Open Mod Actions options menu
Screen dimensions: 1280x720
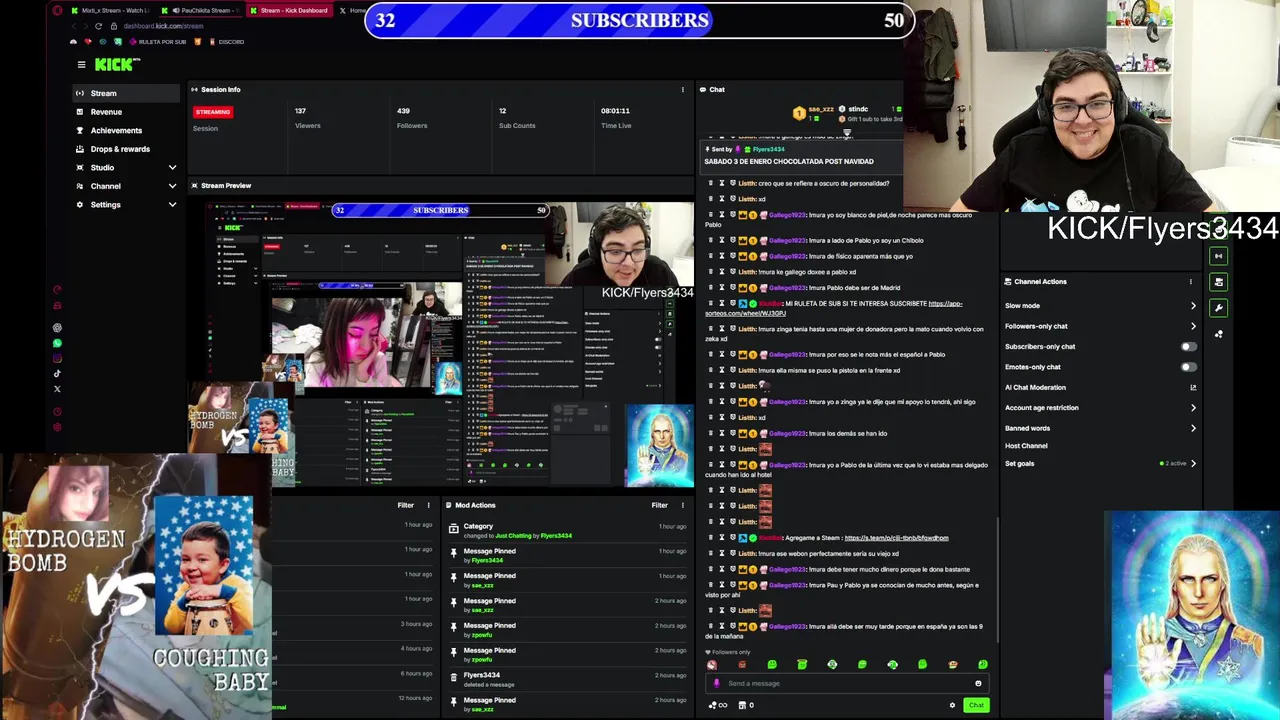pyautogui.click(x=683, y=505)
